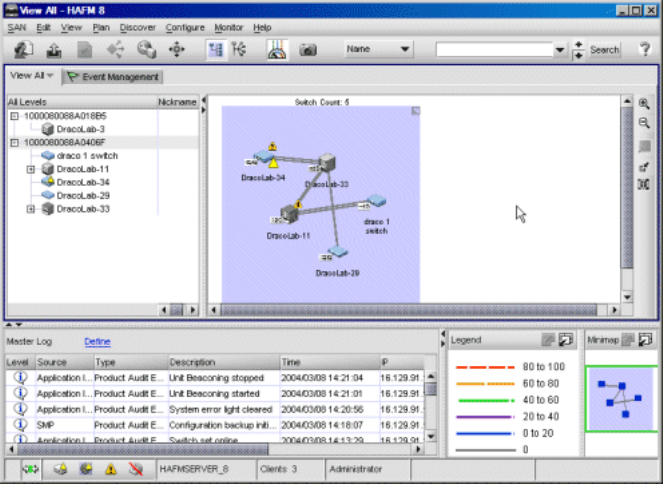This screenshot has height=484, width=663.
Task: Click the Legend panel detach icon
Action: click(x=565, y=339)
